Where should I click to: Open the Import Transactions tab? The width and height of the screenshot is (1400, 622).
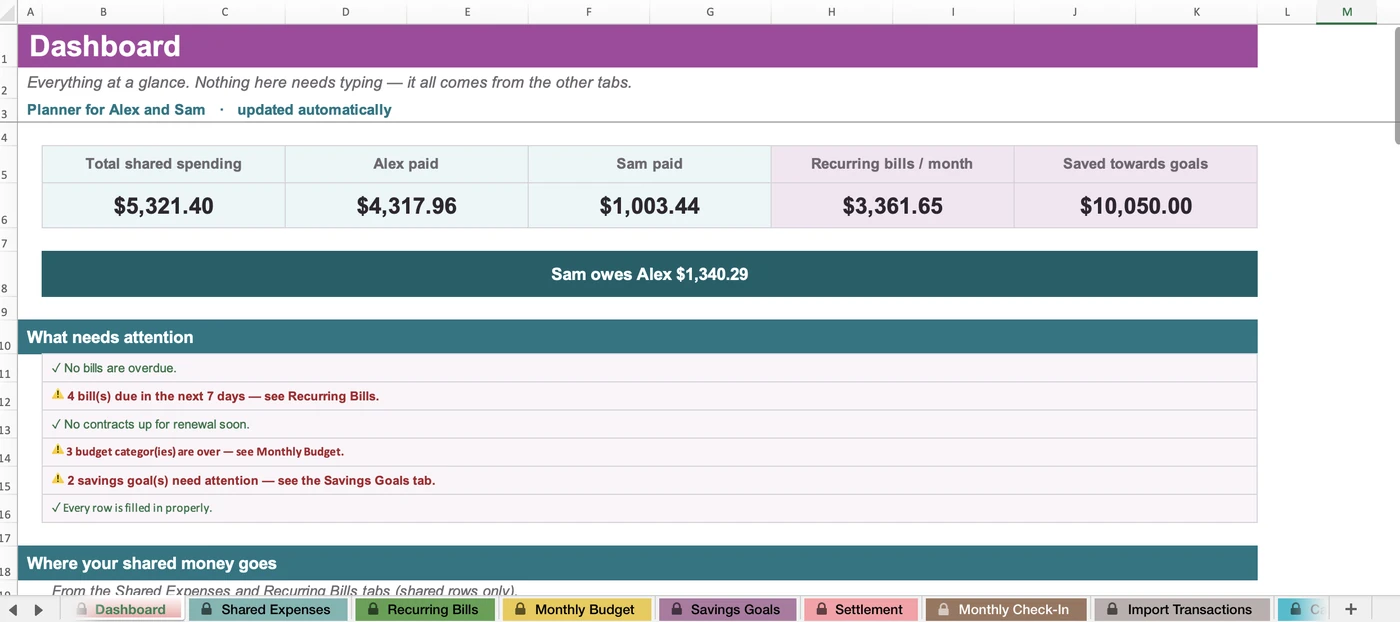click(x=1182, y=609)
